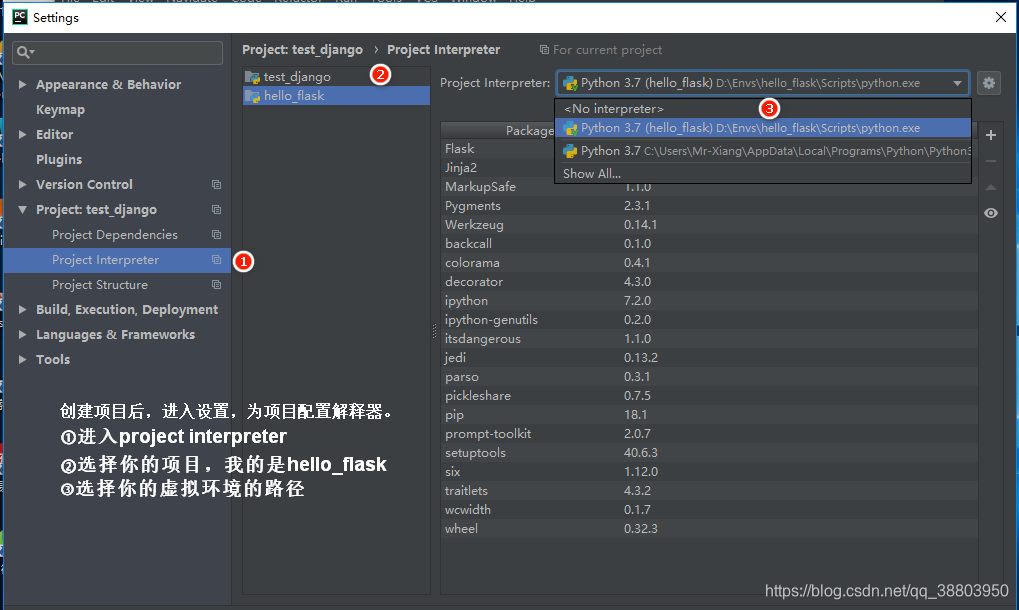The image size is (1019, 610).
Task: Select the colorama package row
Action: [x=709, y=263]
